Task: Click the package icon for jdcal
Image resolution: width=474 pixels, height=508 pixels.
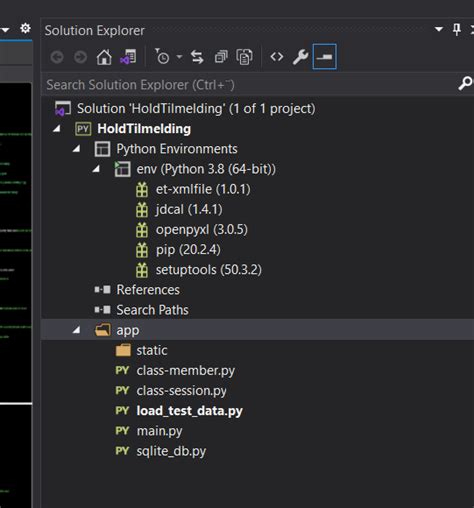Action: pyautogui.click(x=142, y=210)
